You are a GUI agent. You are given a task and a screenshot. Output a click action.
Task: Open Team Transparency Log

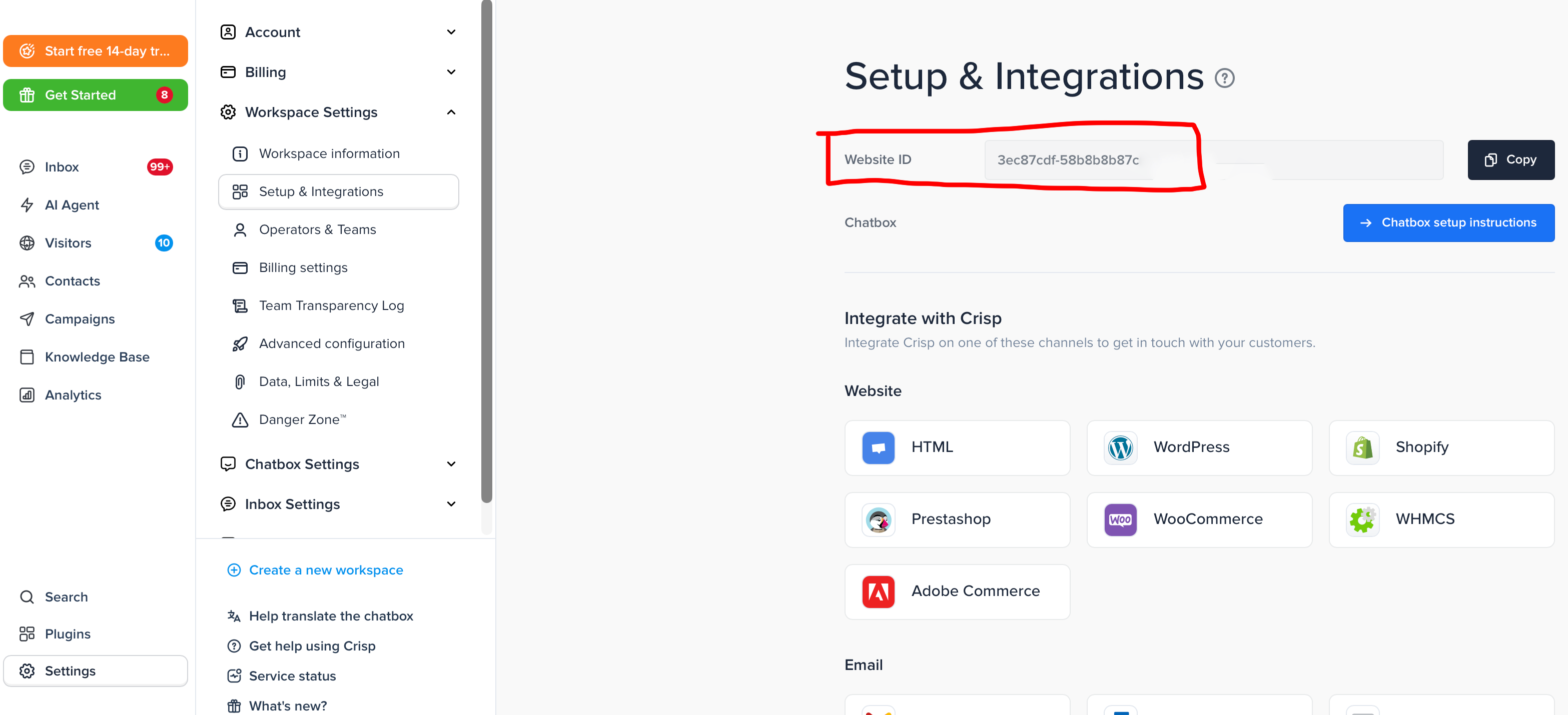(x=338, y=306)
